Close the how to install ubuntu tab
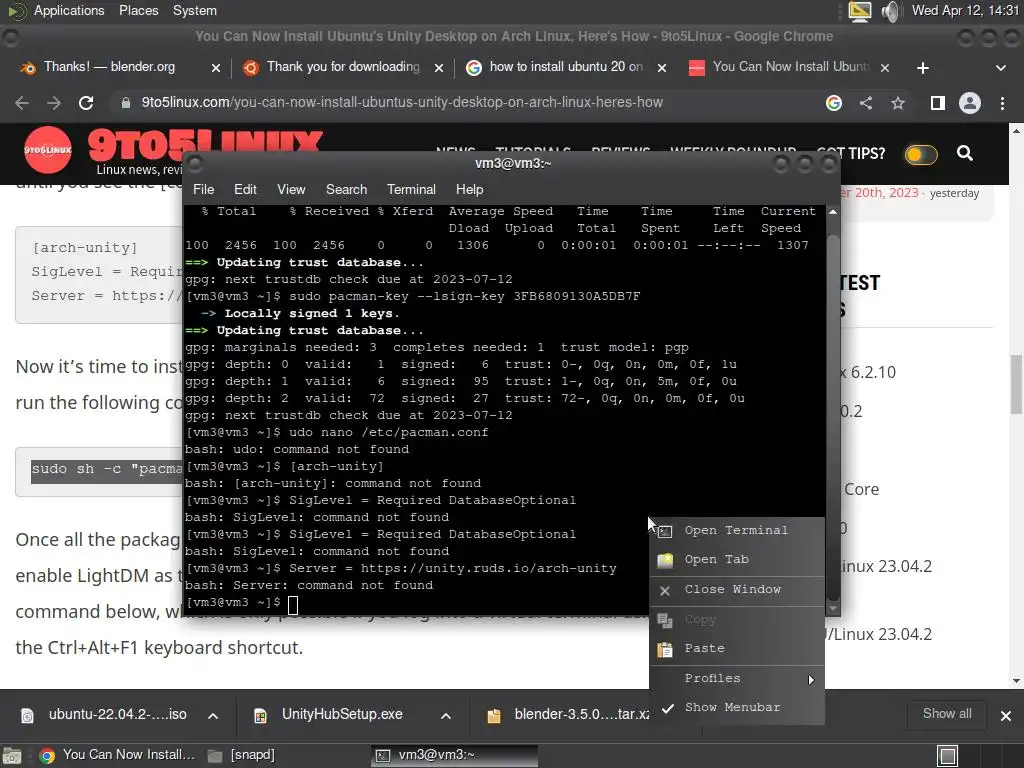 662,68
